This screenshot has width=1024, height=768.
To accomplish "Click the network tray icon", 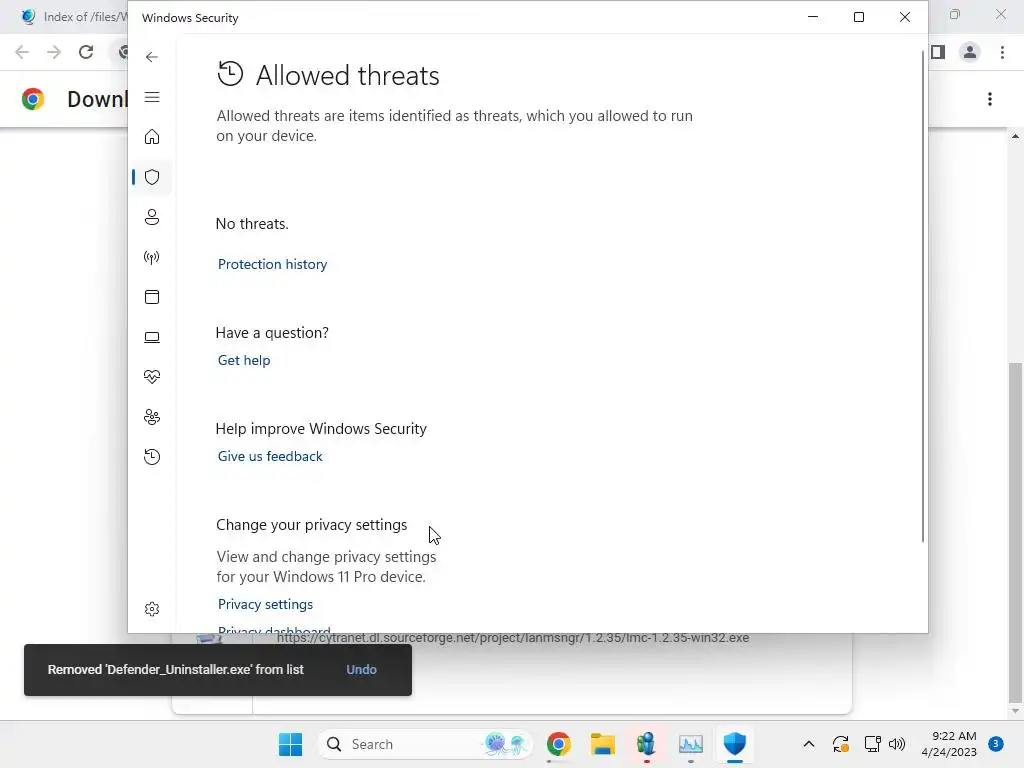I will (x=872, y=744).
